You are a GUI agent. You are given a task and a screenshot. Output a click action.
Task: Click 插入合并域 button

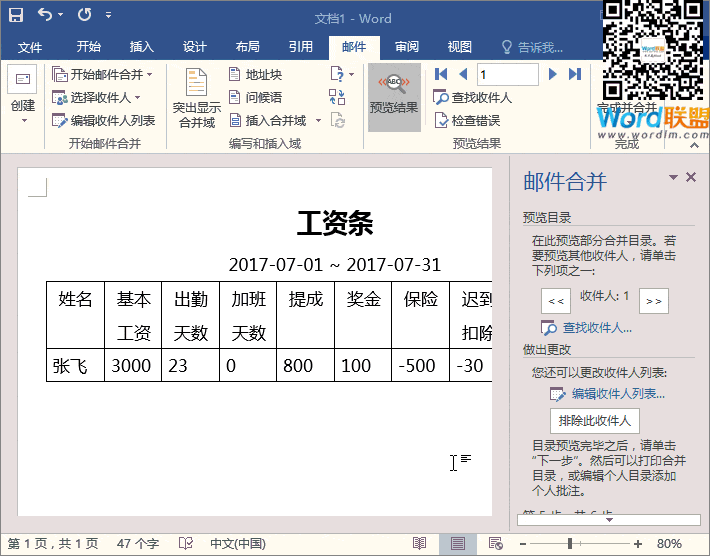(268, 120)
